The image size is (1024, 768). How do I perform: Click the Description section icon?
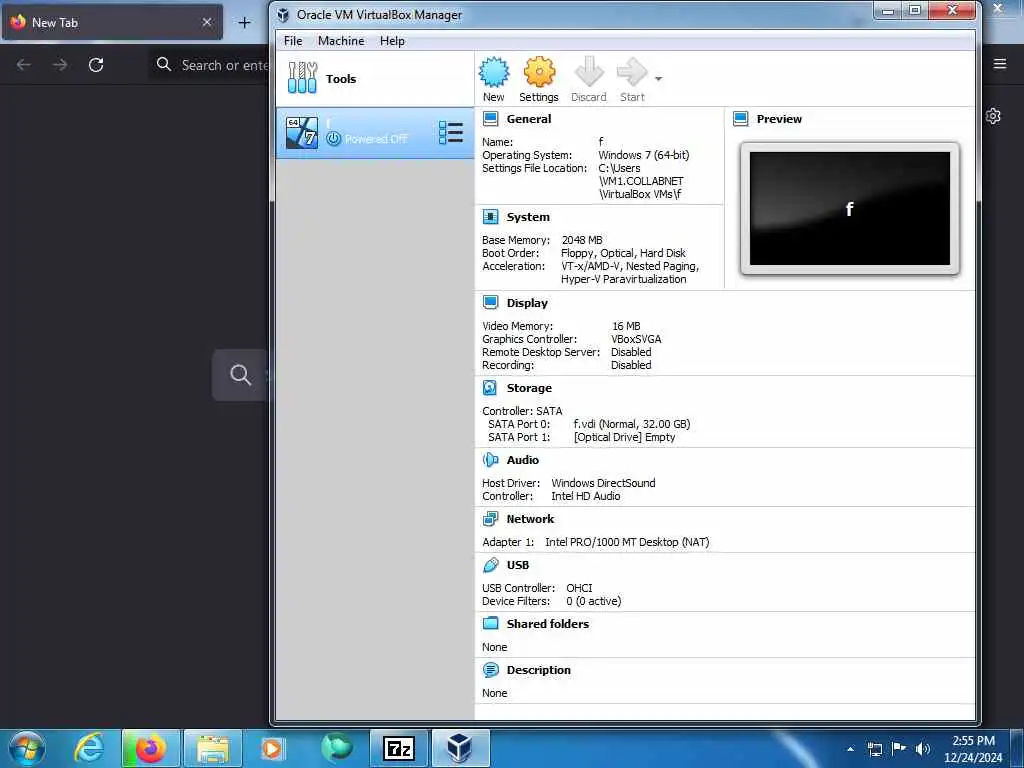pos(490,670)
